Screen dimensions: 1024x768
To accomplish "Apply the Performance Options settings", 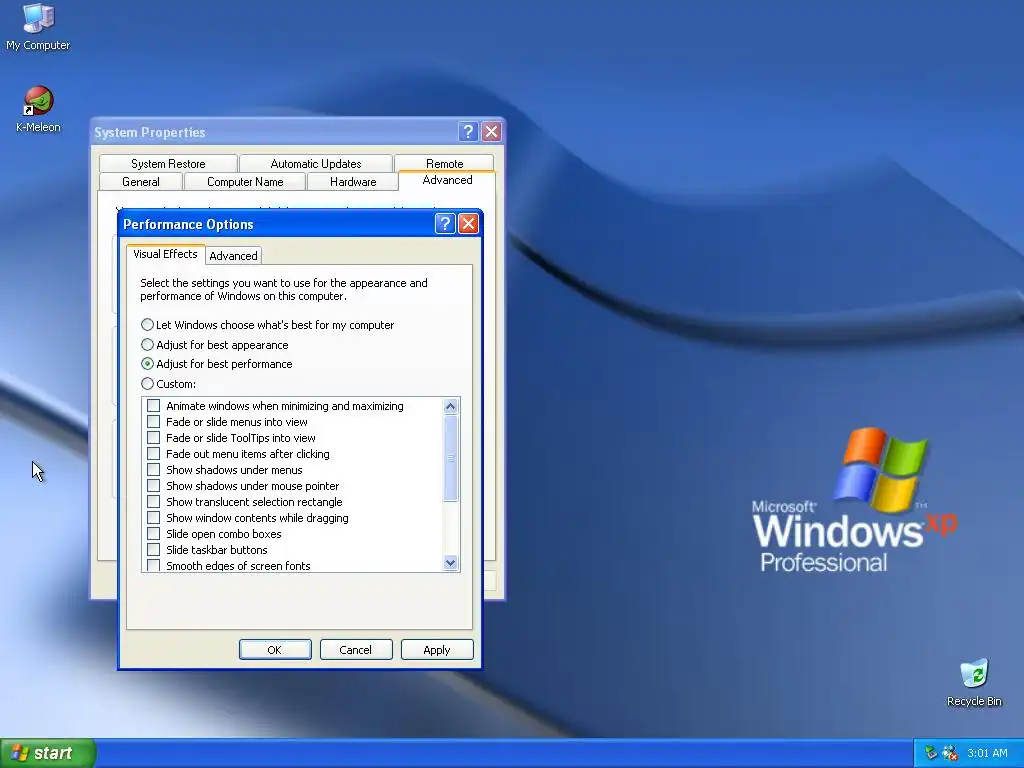I will [x=437, y=650].
